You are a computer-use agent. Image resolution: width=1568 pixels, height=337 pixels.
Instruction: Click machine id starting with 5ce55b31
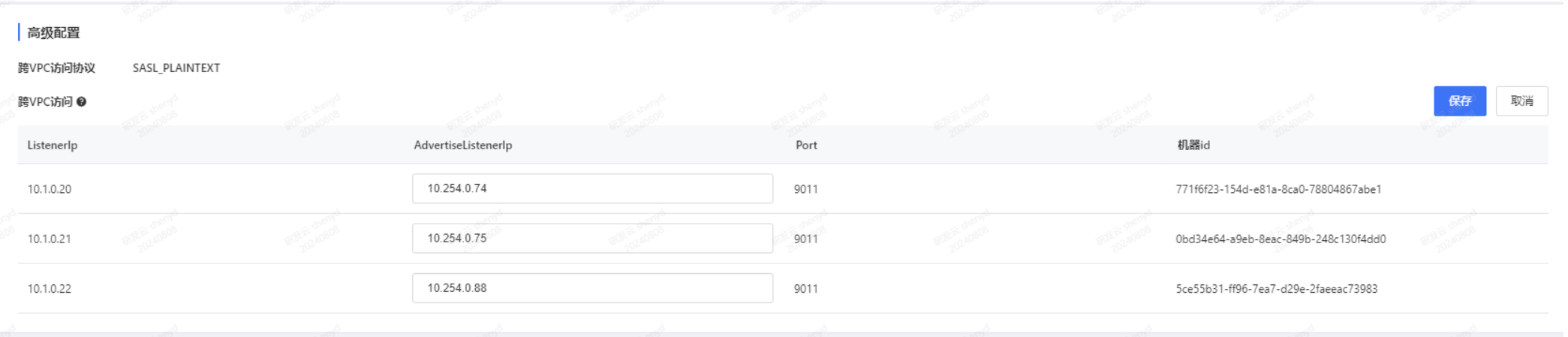1276,288
